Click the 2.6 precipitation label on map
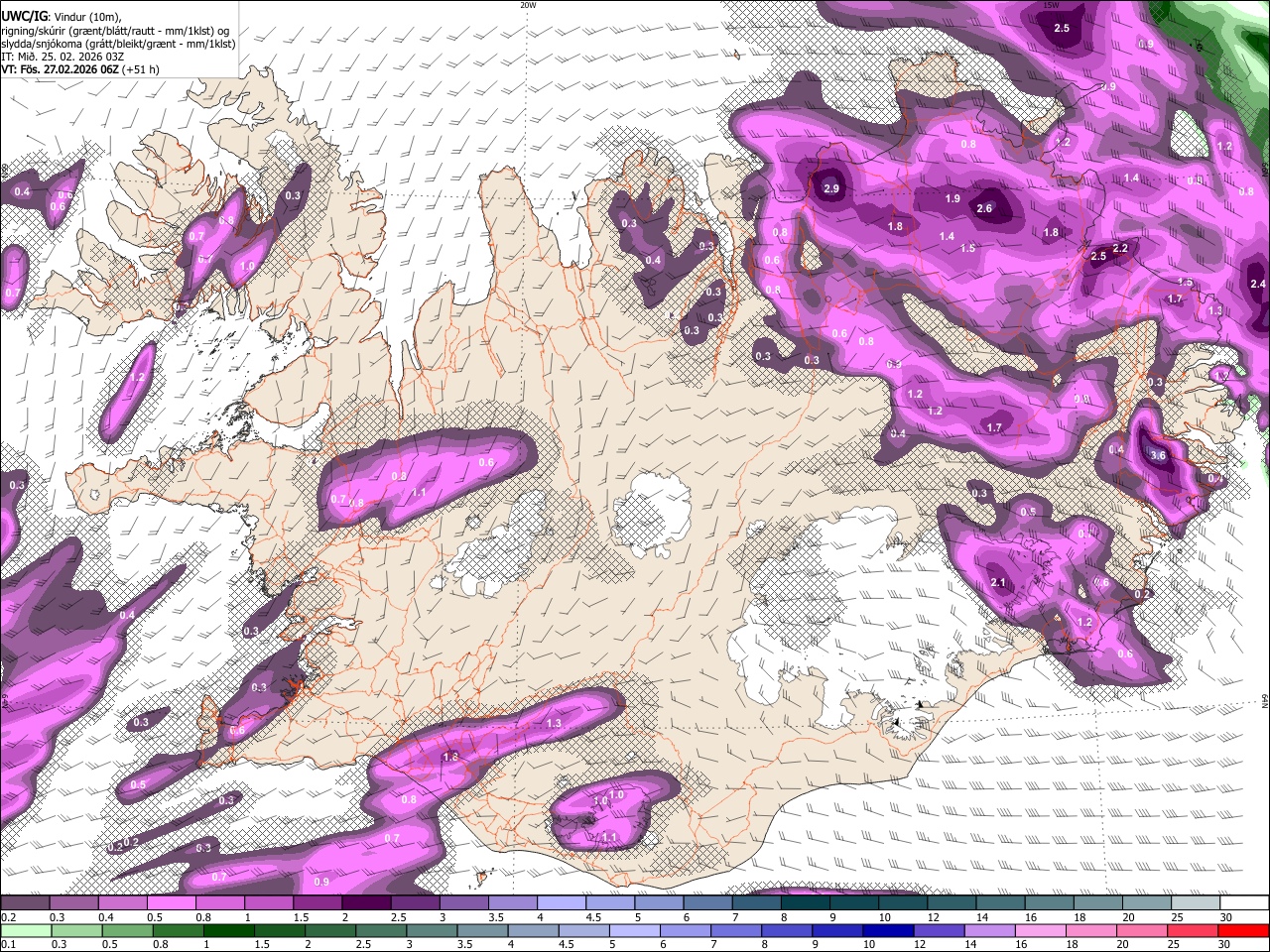 (x=984, y=208)
